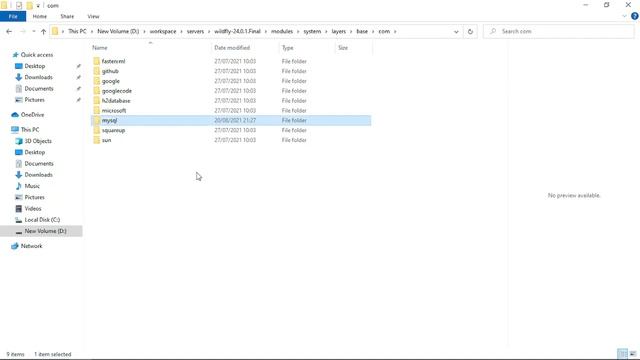The width and height of the screenshot is (640, 360).
Task: Switch to the Share ribbon tab
Action: pos(67,16)
